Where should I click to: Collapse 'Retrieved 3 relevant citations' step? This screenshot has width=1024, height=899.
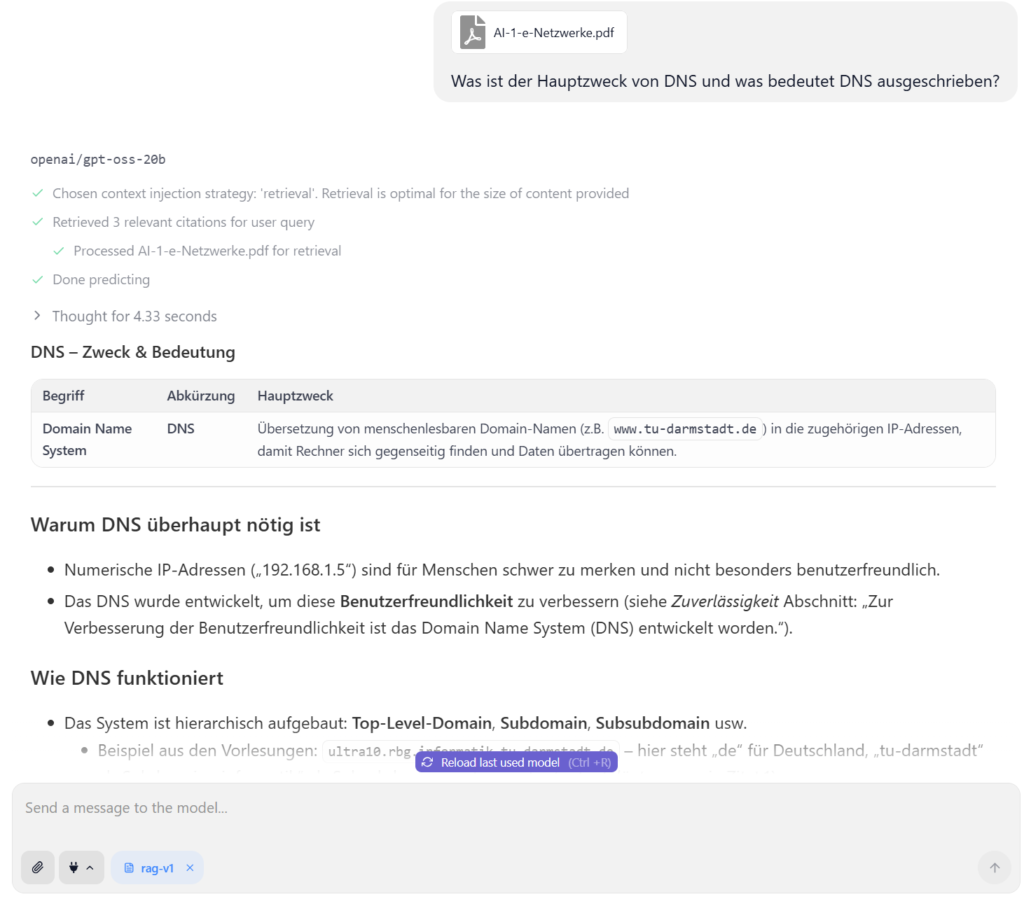click(x=183, y=222)
